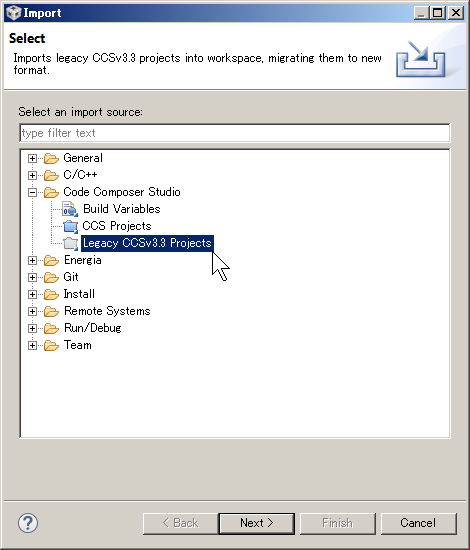470x550 pixels.
Task: Click the Legacy CCSv3.3 Projects icon
Action: coord(70,243)
